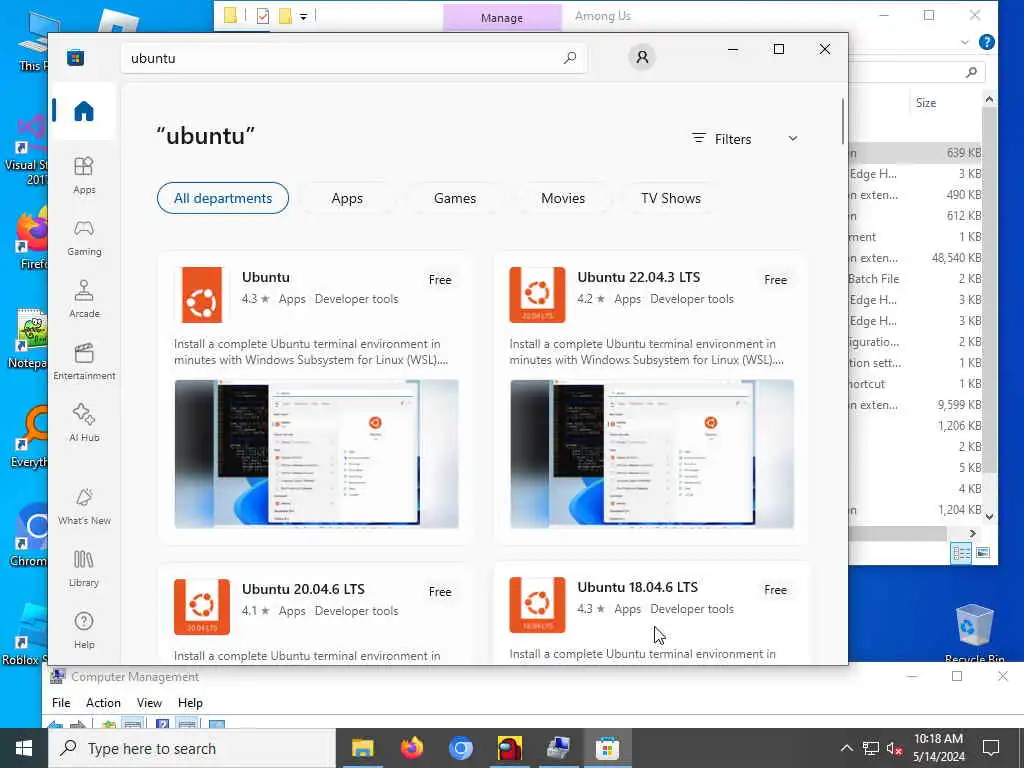Open the Manage tab in File Explorer

tap(502, 18)
